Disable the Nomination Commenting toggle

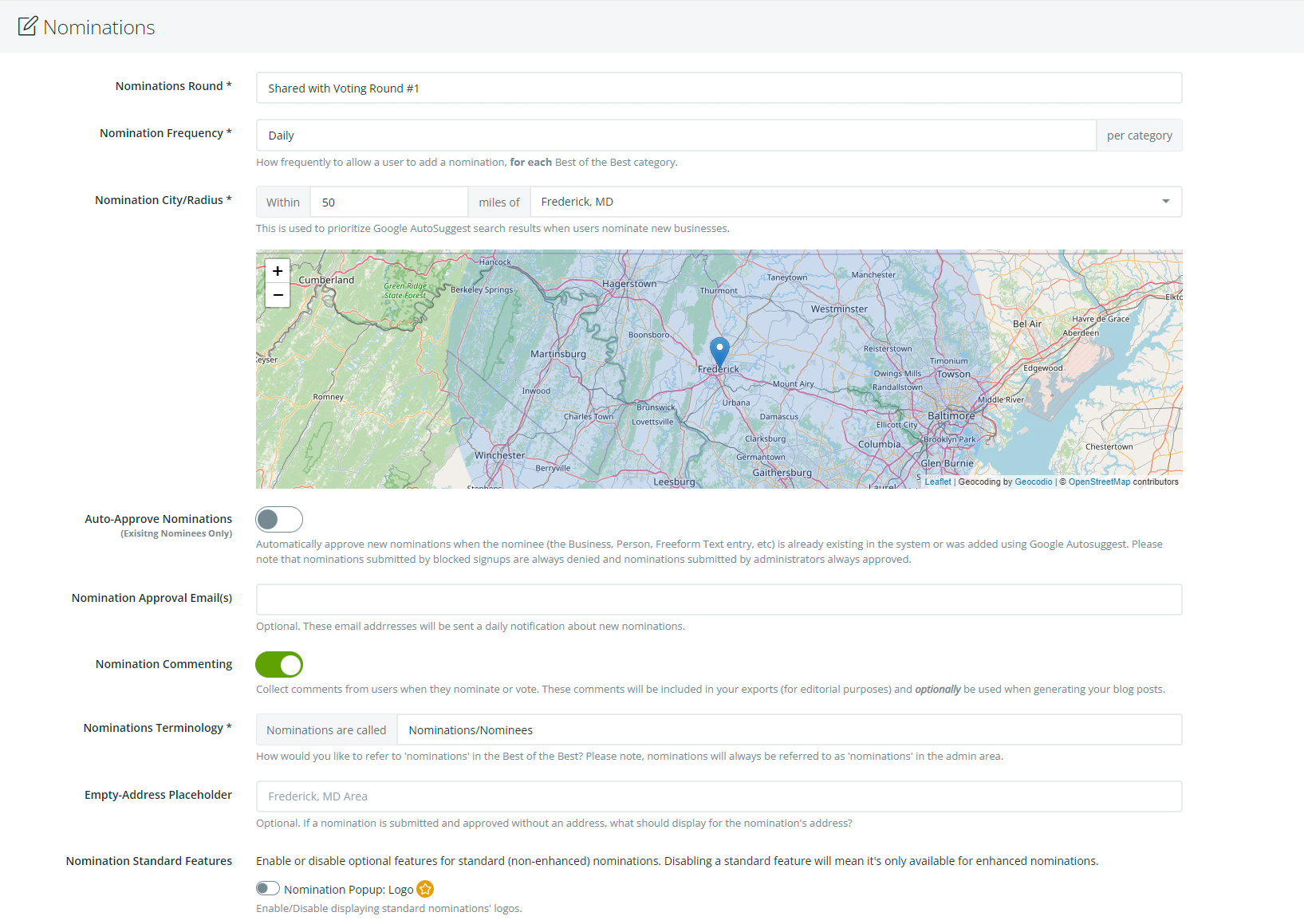tap(279, 664)
